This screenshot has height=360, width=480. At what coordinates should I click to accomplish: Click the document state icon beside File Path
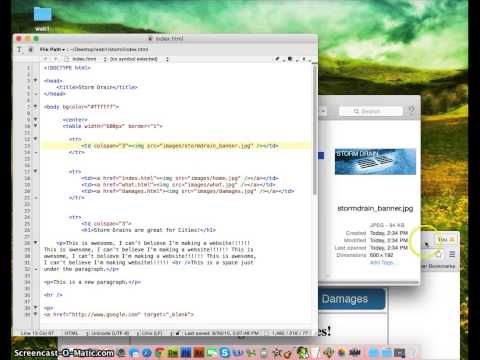click(x=31, y=49)
